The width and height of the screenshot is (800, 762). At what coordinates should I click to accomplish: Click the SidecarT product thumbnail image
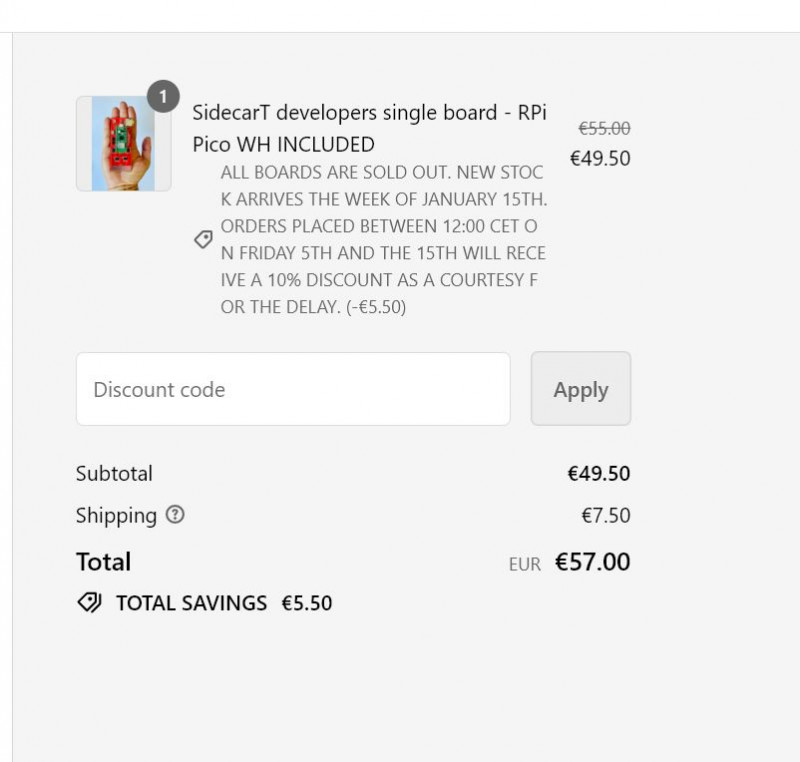tap(123, 143)
